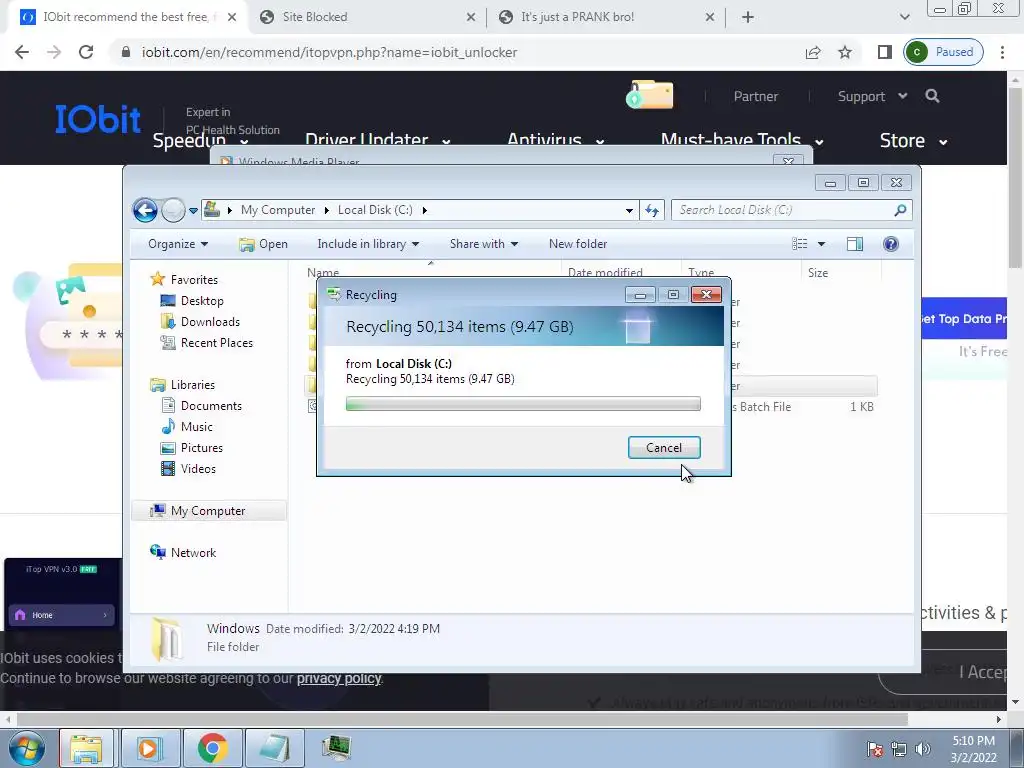Sort by Size column header
Screen dimensions: 1024x768
[840, 272]
